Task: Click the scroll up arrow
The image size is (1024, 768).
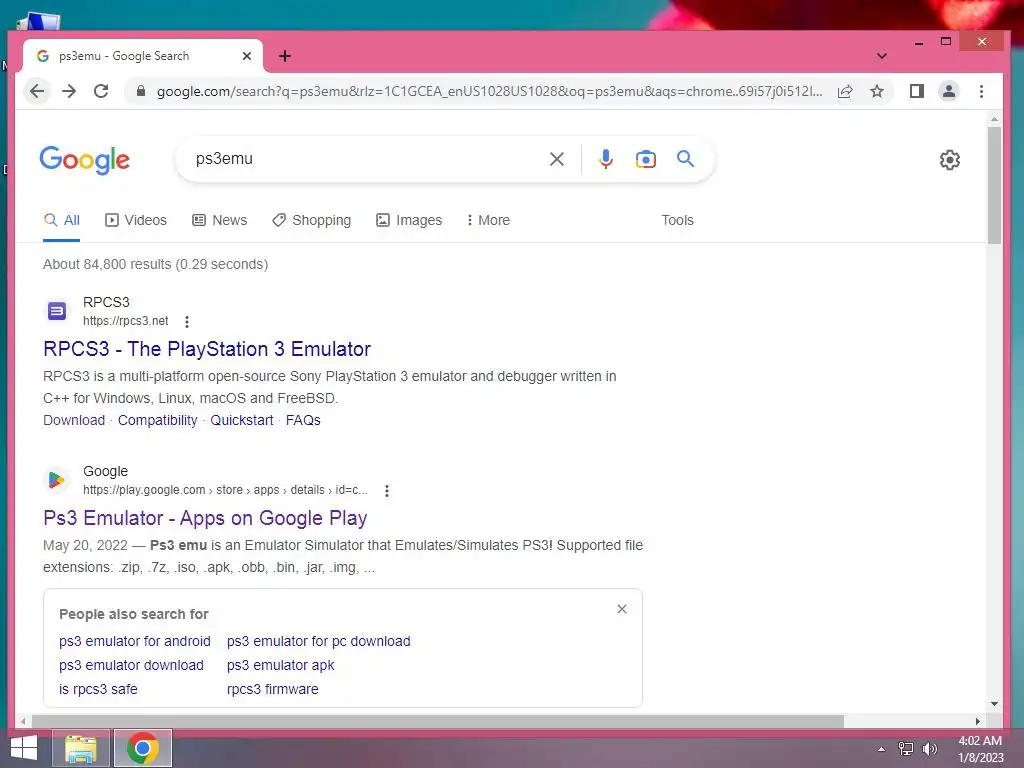Action: pyautogui.click(x=994, y=120)
